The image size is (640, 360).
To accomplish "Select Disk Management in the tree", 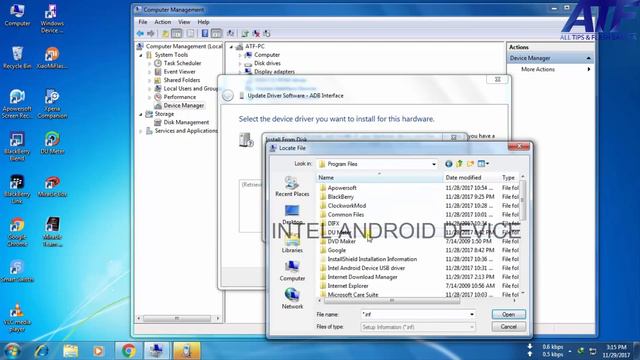I will [x=186, y=122].
